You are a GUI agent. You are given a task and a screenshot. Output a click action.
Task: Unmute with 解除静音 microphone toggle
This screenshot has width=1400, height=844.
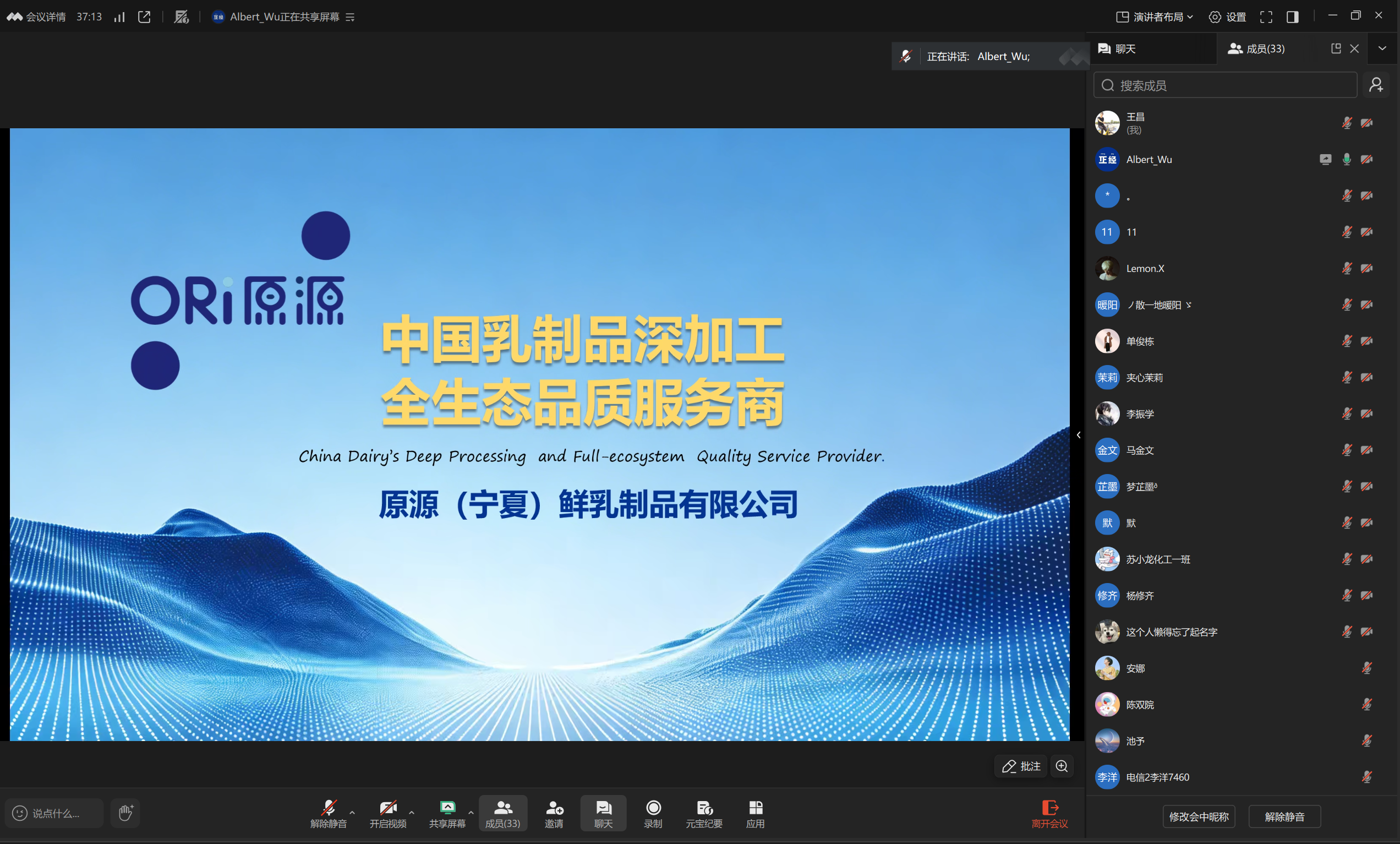[329, 813]
